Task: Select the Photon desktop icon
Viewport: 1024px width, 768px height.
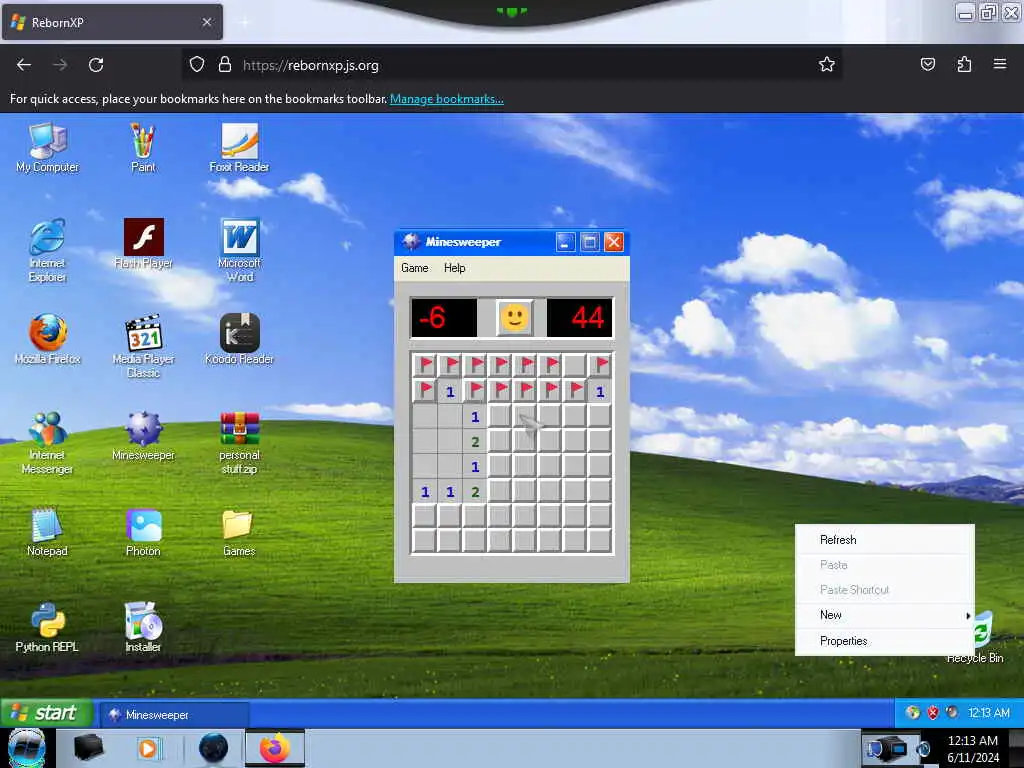Action: point(143,532)
